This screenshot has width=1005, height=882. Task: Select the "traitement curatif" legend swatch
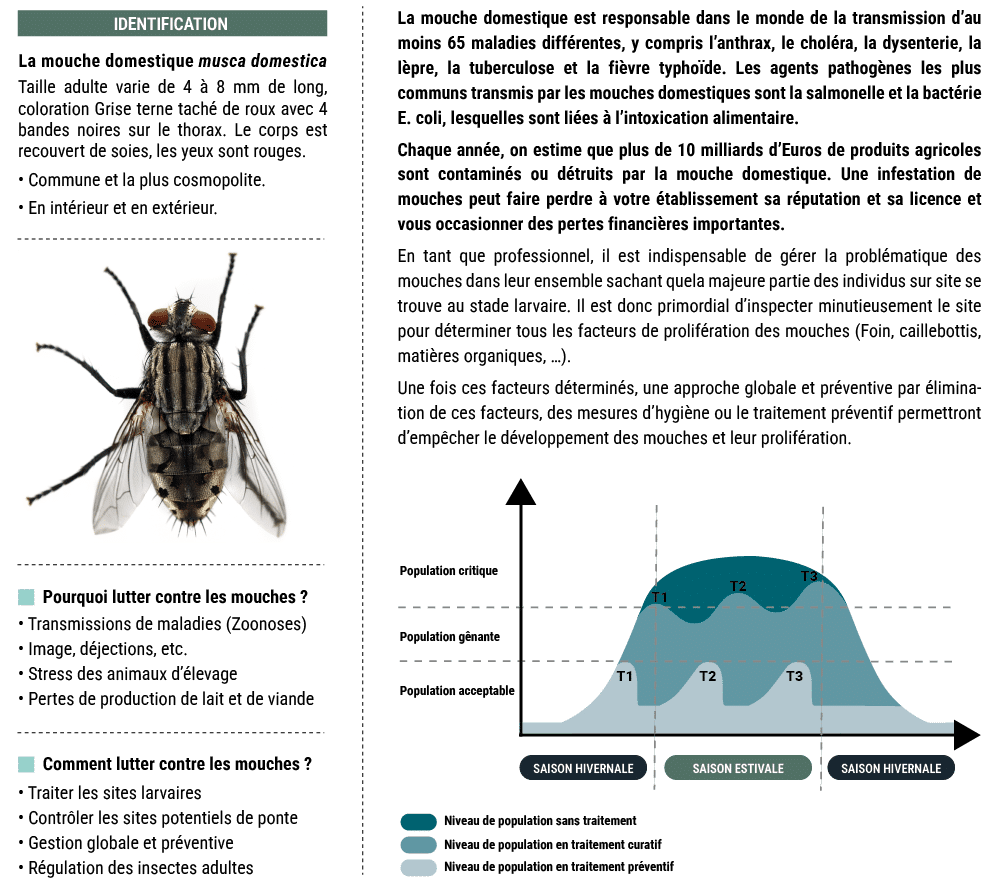[x=418, y=845]
